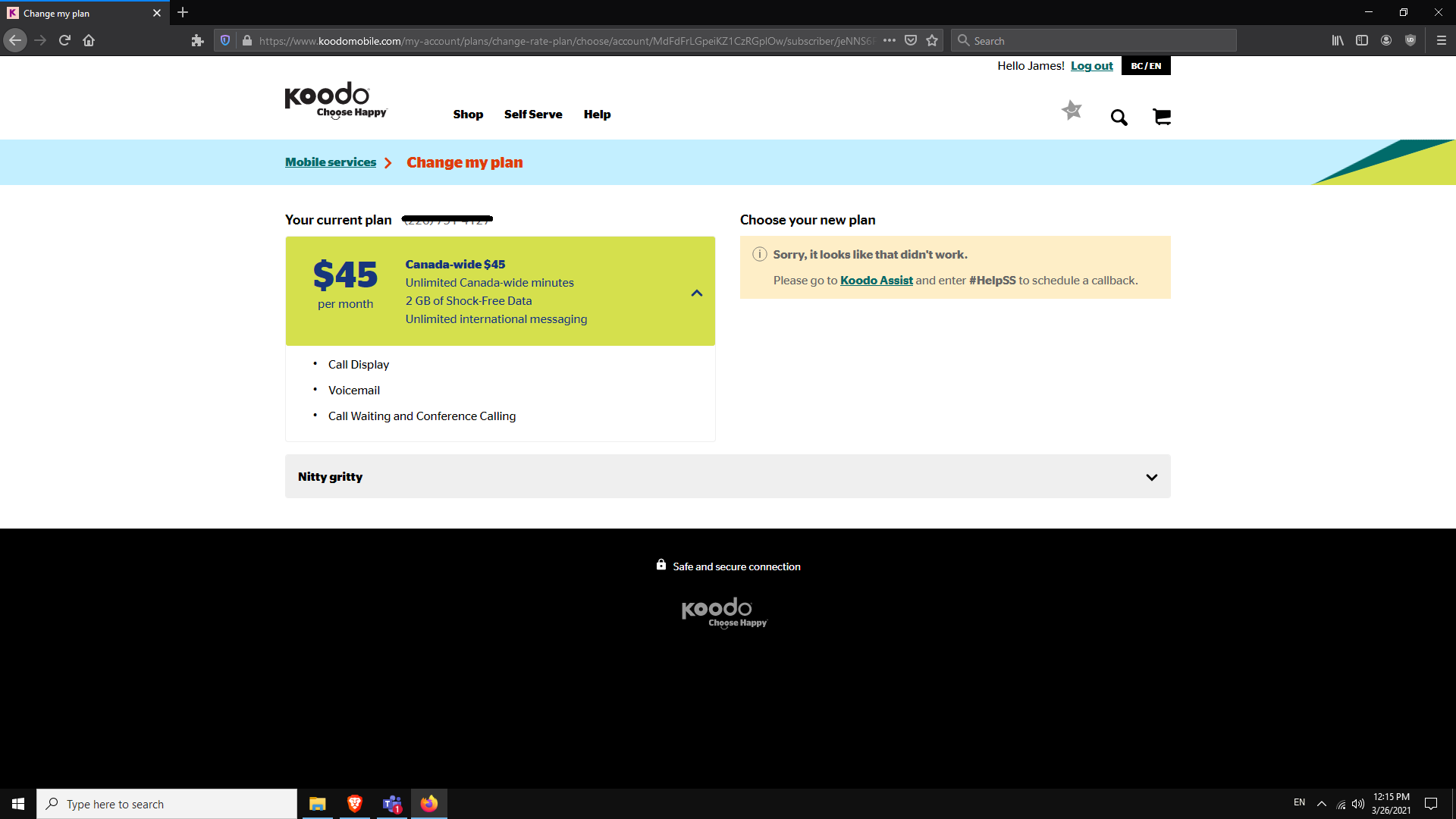1456x819 pixels.
Task: View site security padlock info
Action: click(x=246, y=40)
